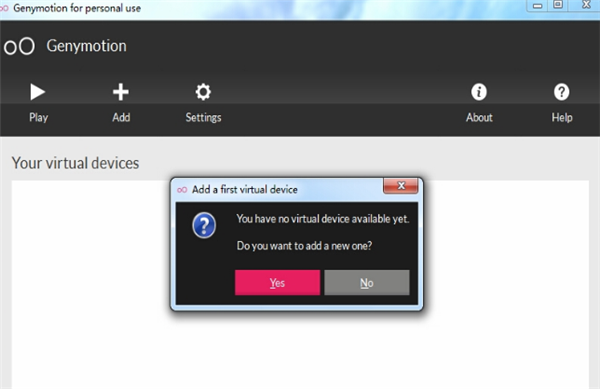Image resolution: width=600 pixels, height=389 pixels.
Task: Click "Do you want to add a new one?" text
Action: coord(304,246)
